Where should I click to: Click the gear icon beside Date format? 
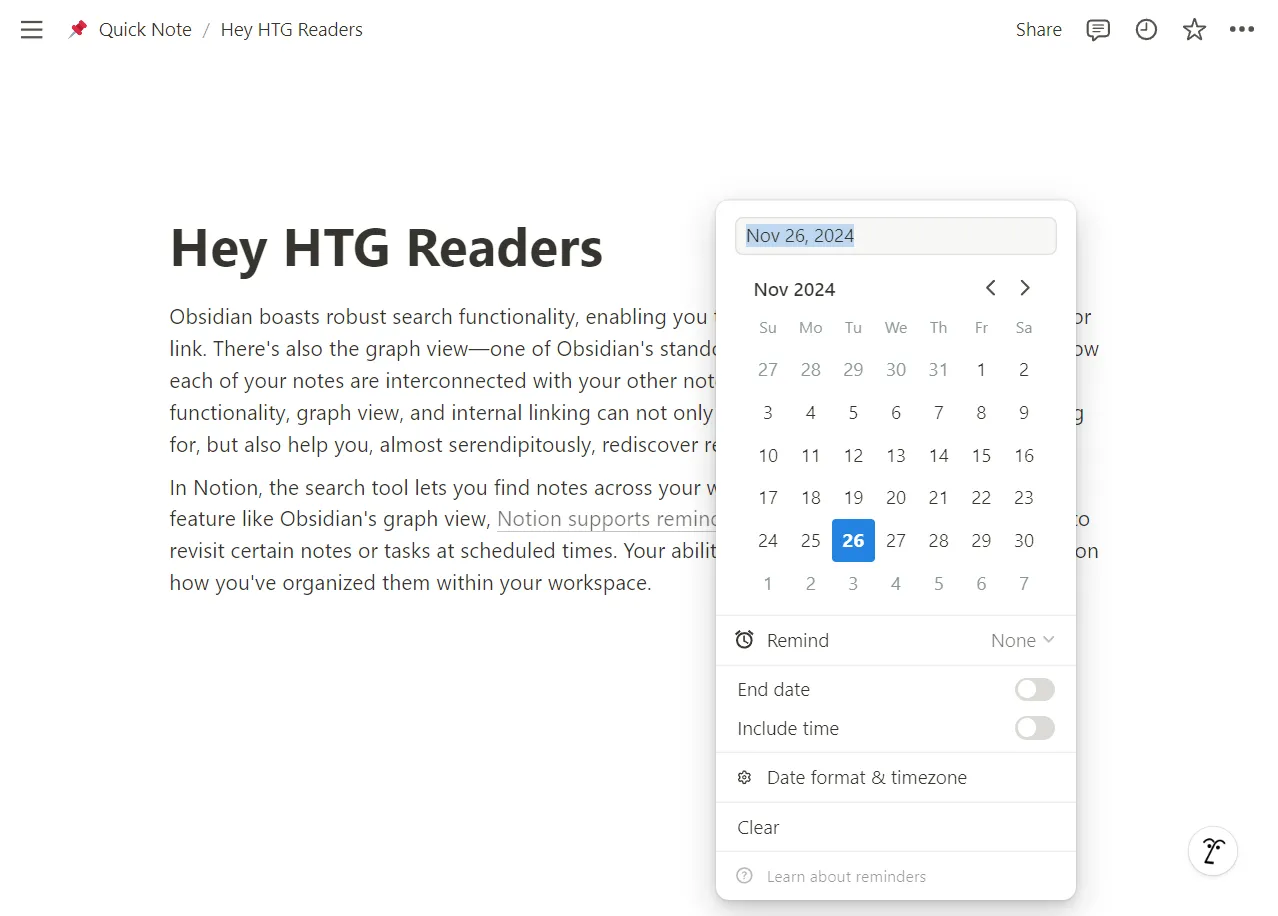point(744,777)
